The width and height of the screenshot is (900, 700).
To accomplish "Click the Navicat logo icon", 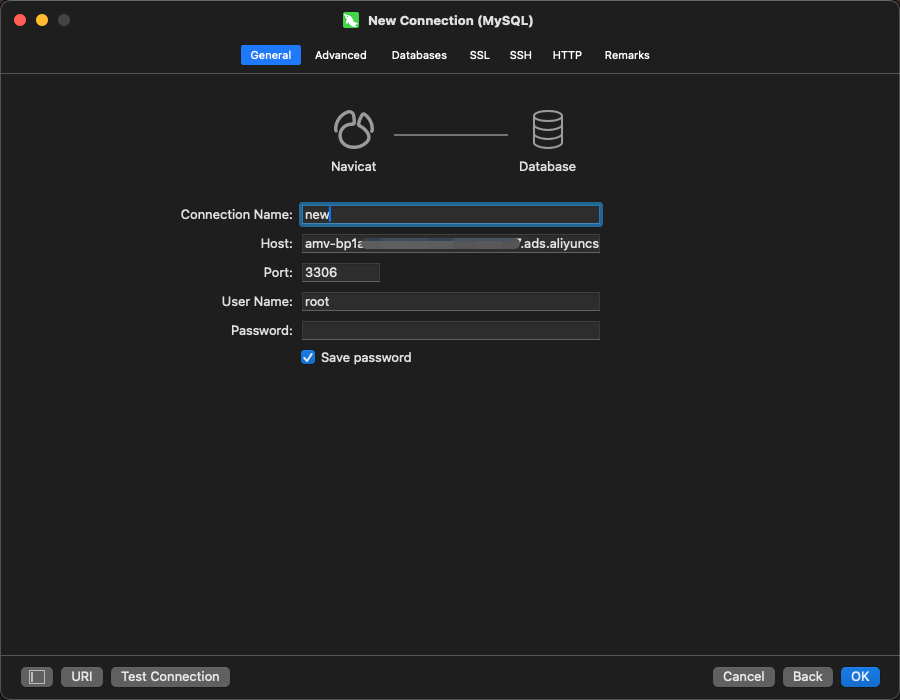I will pyautogui.click(x=354, y=129).
